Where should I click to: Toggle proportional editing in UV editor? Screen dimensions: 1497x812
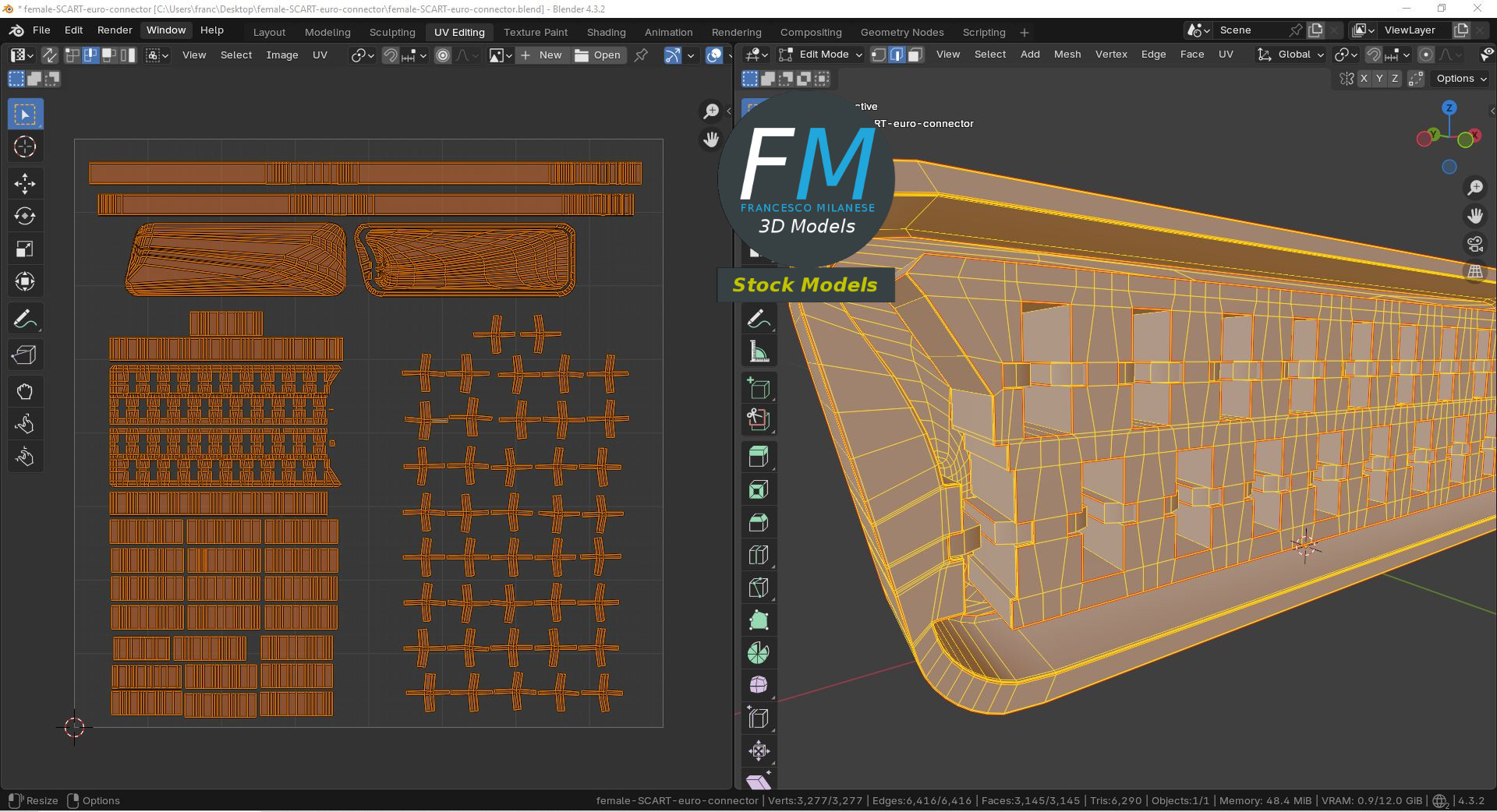pyautogui.click(x=443, y=55)
